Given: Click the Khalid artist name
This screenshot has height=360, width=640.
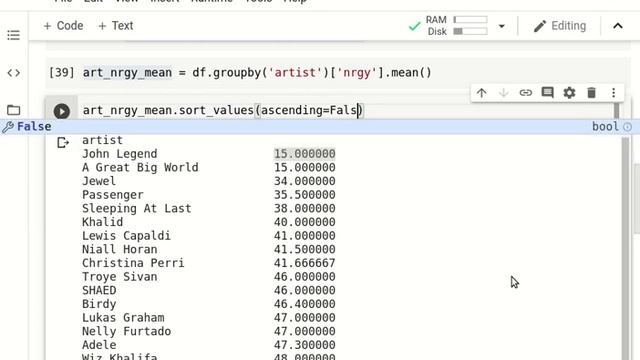Looking at the screenshot, I should pyautogui.click(x=102, y=222).
